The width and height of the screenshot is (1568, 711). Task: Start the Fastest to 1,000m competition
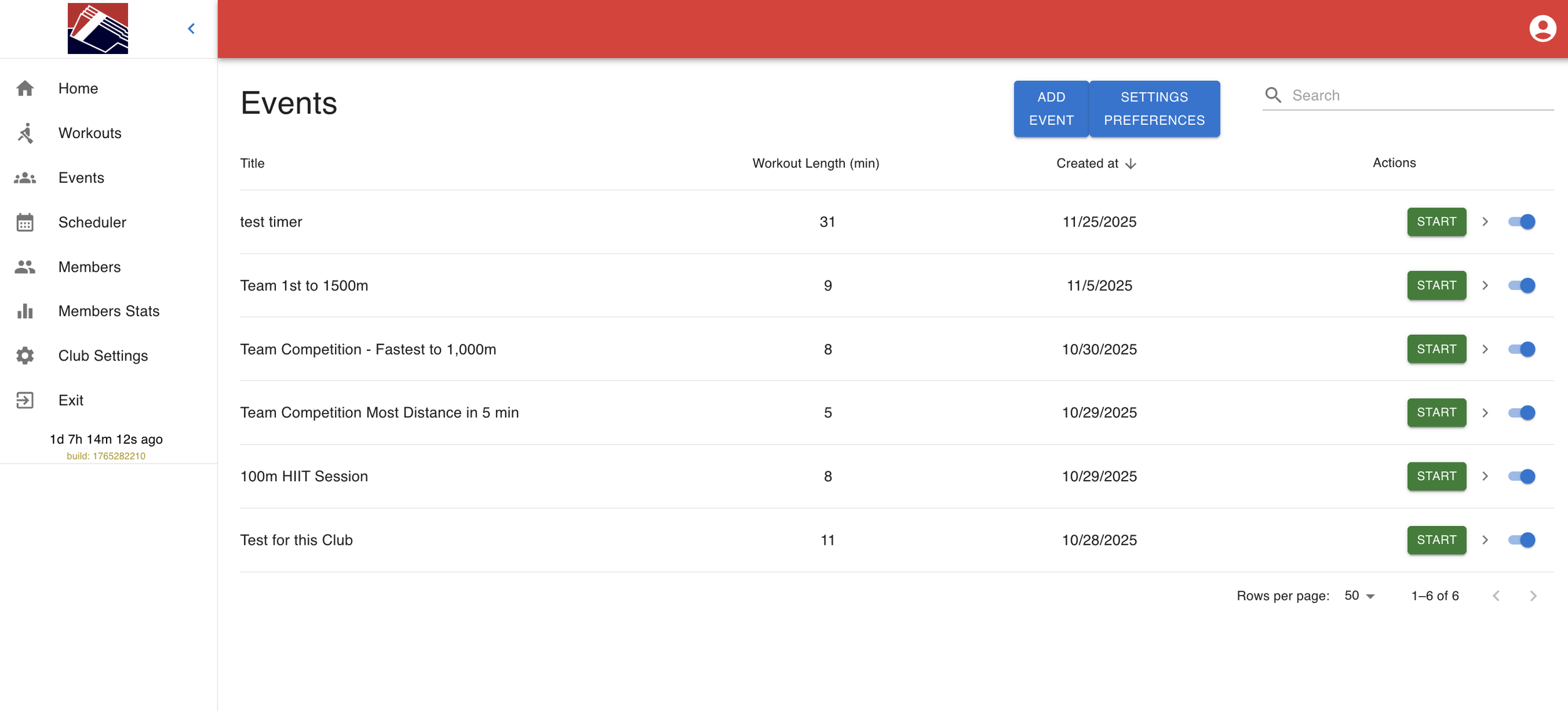[1436, 350]
